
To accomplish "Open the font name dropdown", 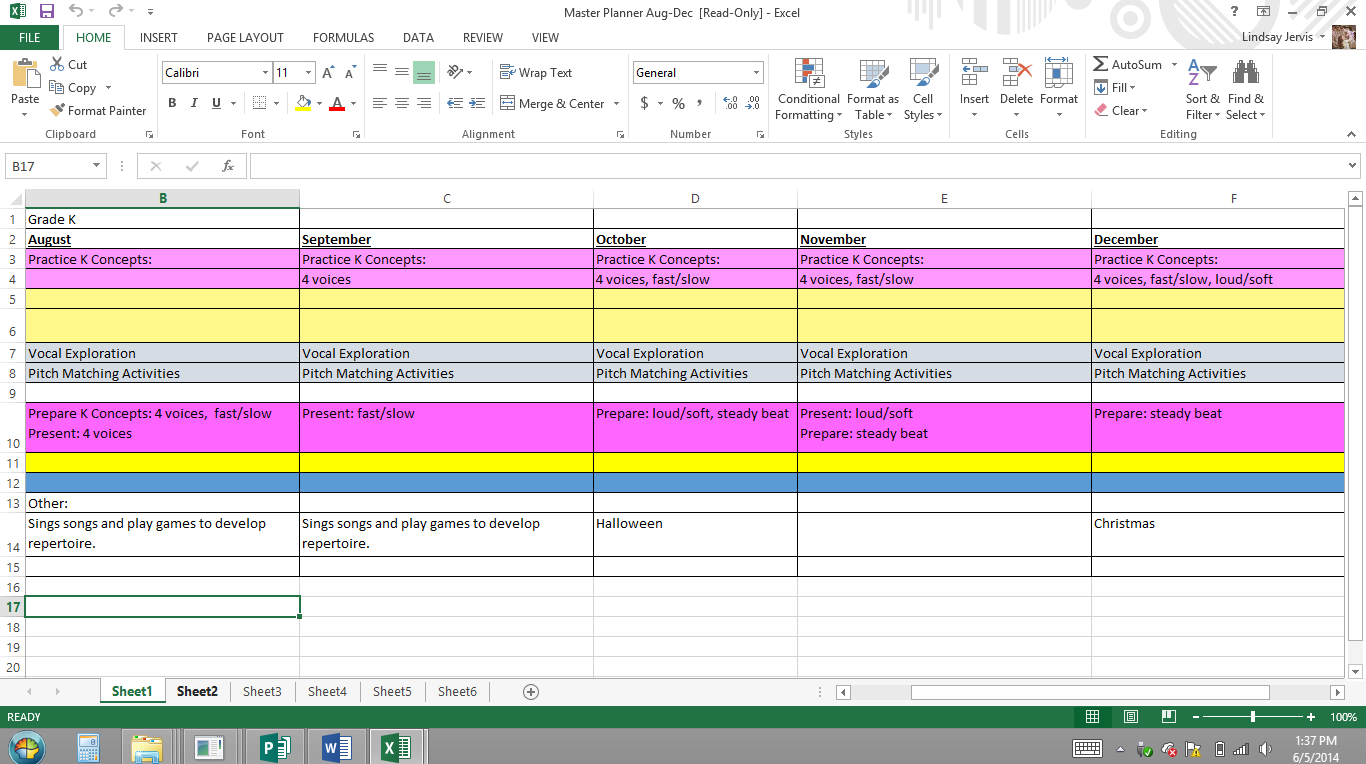I will click(x=264, y=72).
